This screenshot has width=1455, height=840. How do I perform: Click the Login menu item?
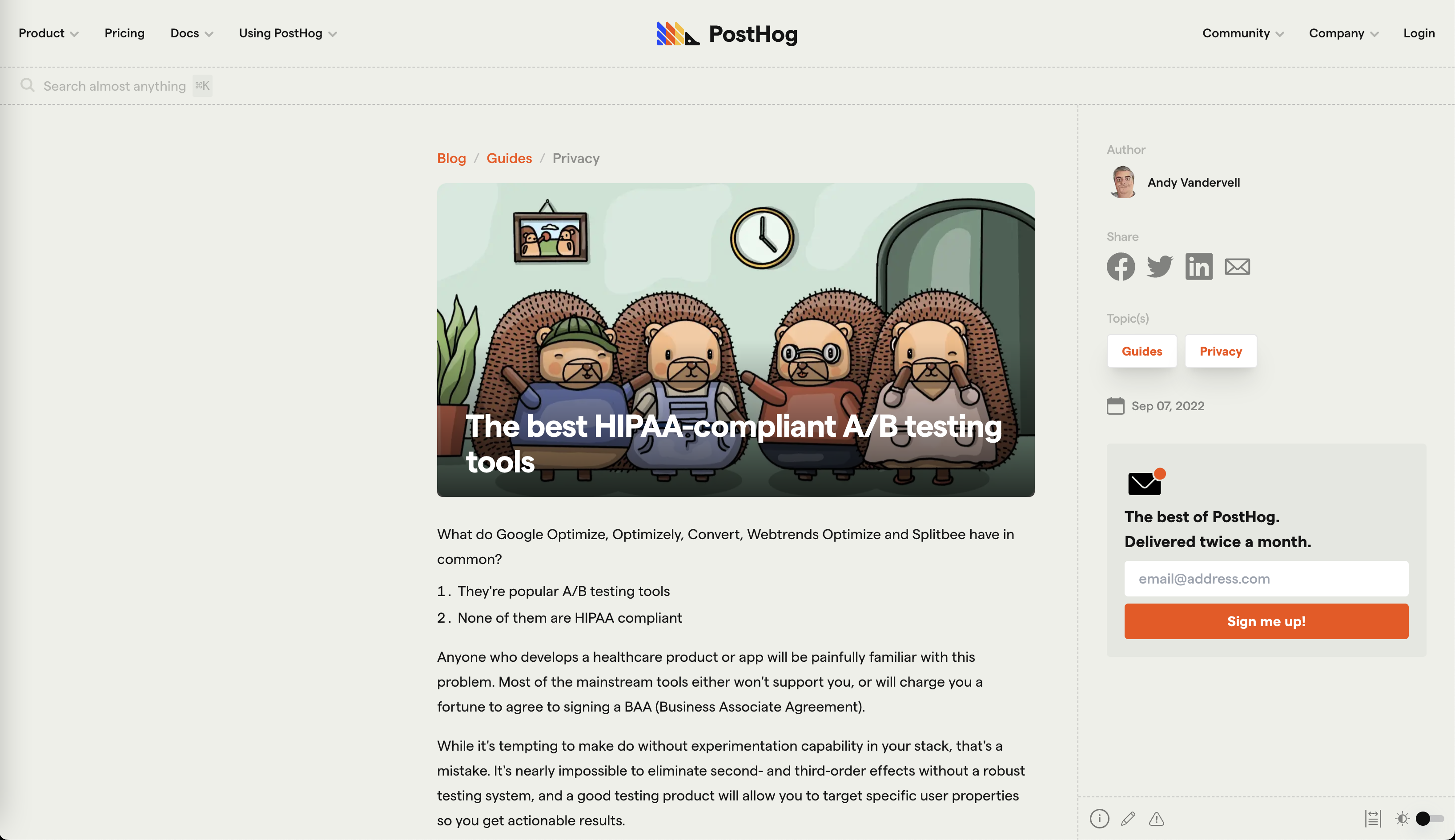[1419, 33]
